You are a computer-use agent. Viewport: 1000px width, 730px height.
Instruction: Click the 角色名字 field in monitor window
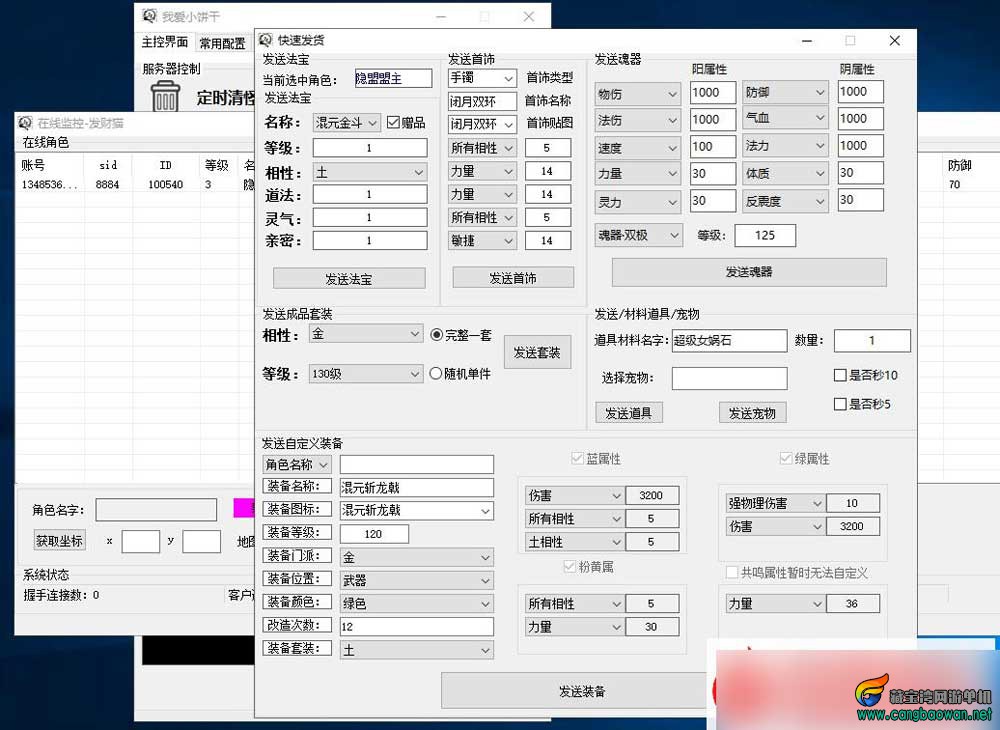pos(156,510)
